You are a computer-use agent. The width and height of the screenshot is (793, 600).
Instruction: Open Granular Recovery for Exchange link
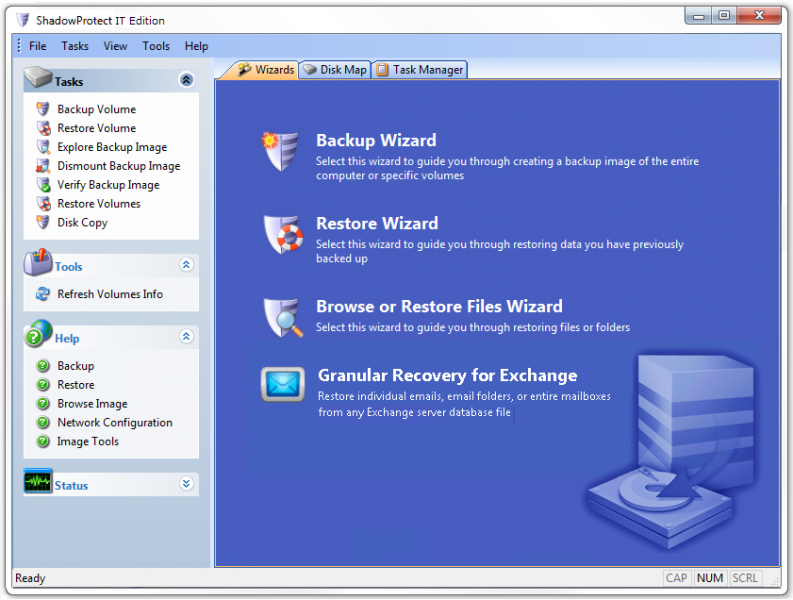[x=448, y=375]
